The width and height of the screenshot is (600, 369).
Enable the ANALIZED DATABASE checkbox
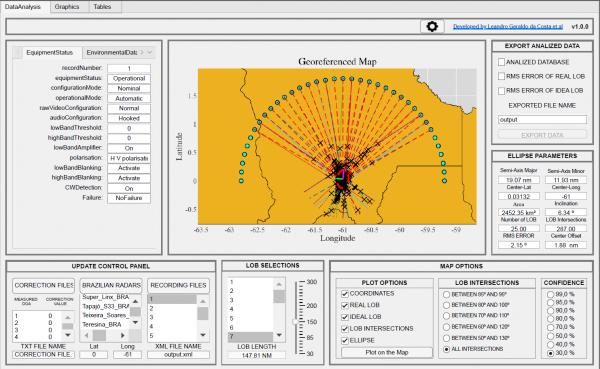[501, 62]
